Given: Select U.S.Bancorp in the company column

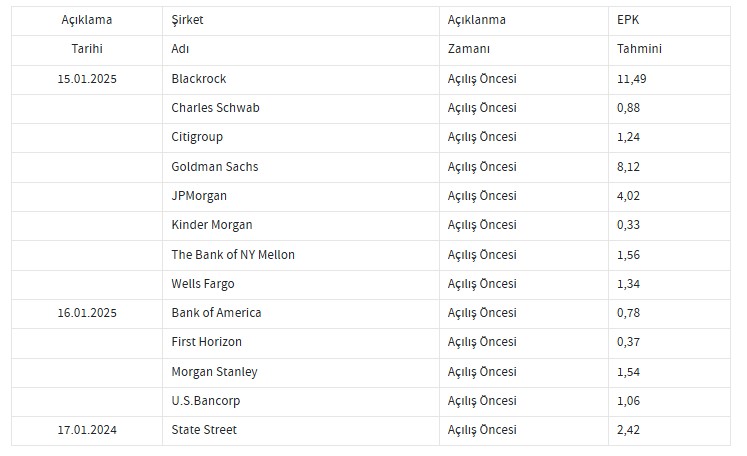Looking at the screenshot, I should (206, 401).
